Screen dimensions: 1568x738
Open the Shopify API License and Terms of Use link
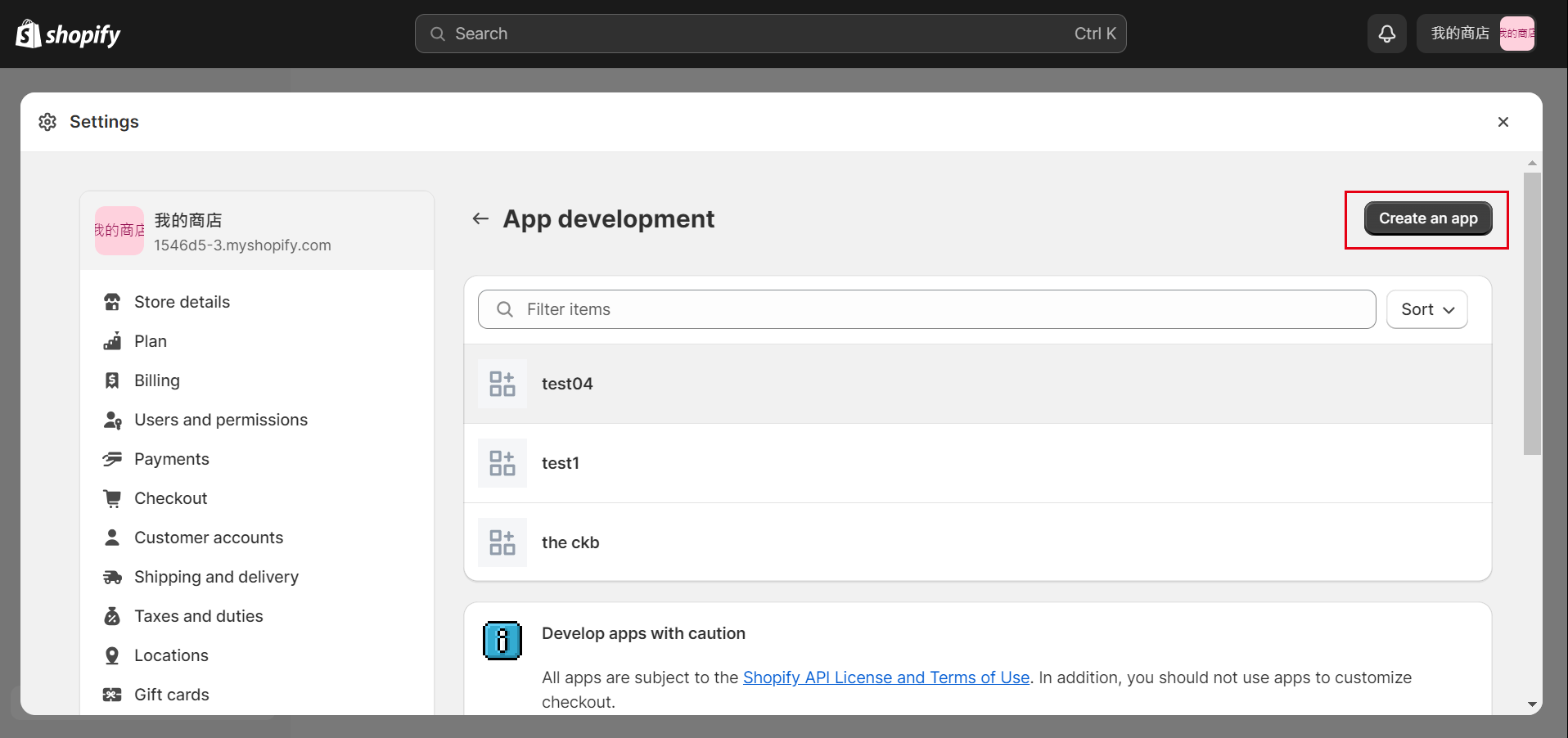[x=886, y=677]
